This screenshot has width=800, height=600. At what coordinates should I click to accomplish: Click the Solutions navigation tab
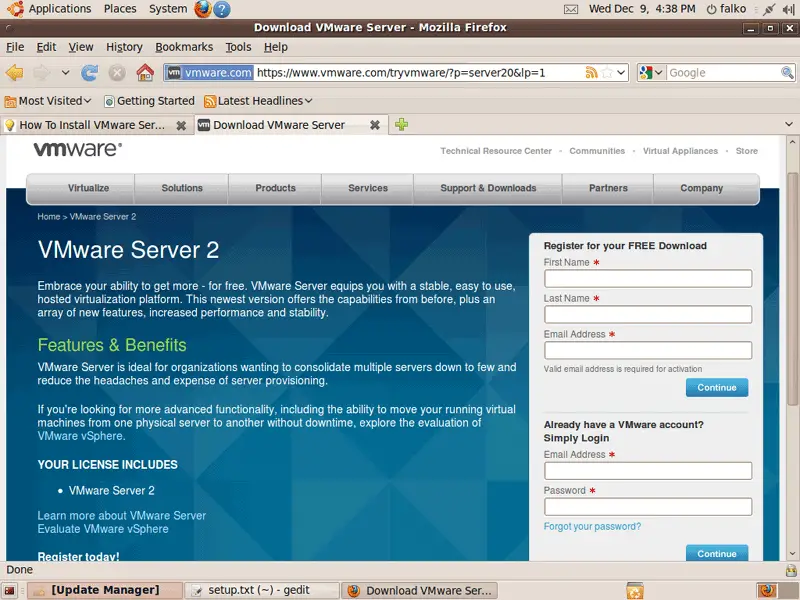tap(182, 188)
